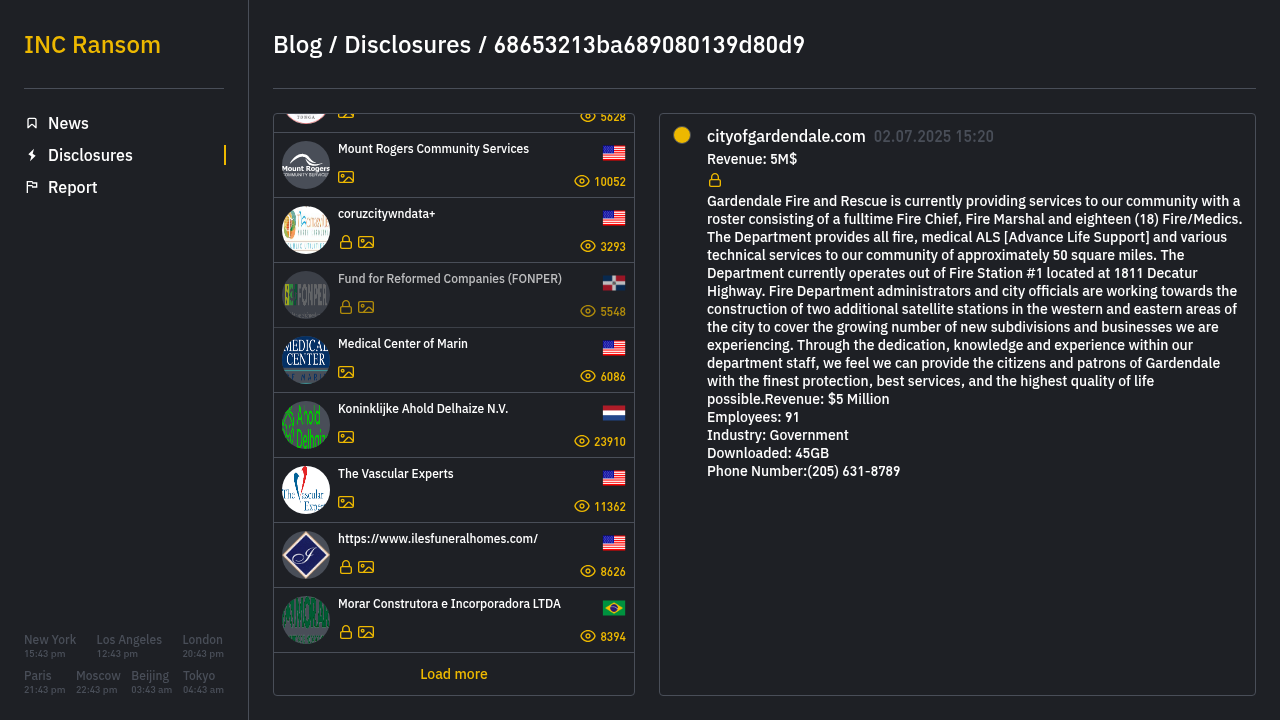Click the phone number (205) 631-8789

(x=854, y=471)
